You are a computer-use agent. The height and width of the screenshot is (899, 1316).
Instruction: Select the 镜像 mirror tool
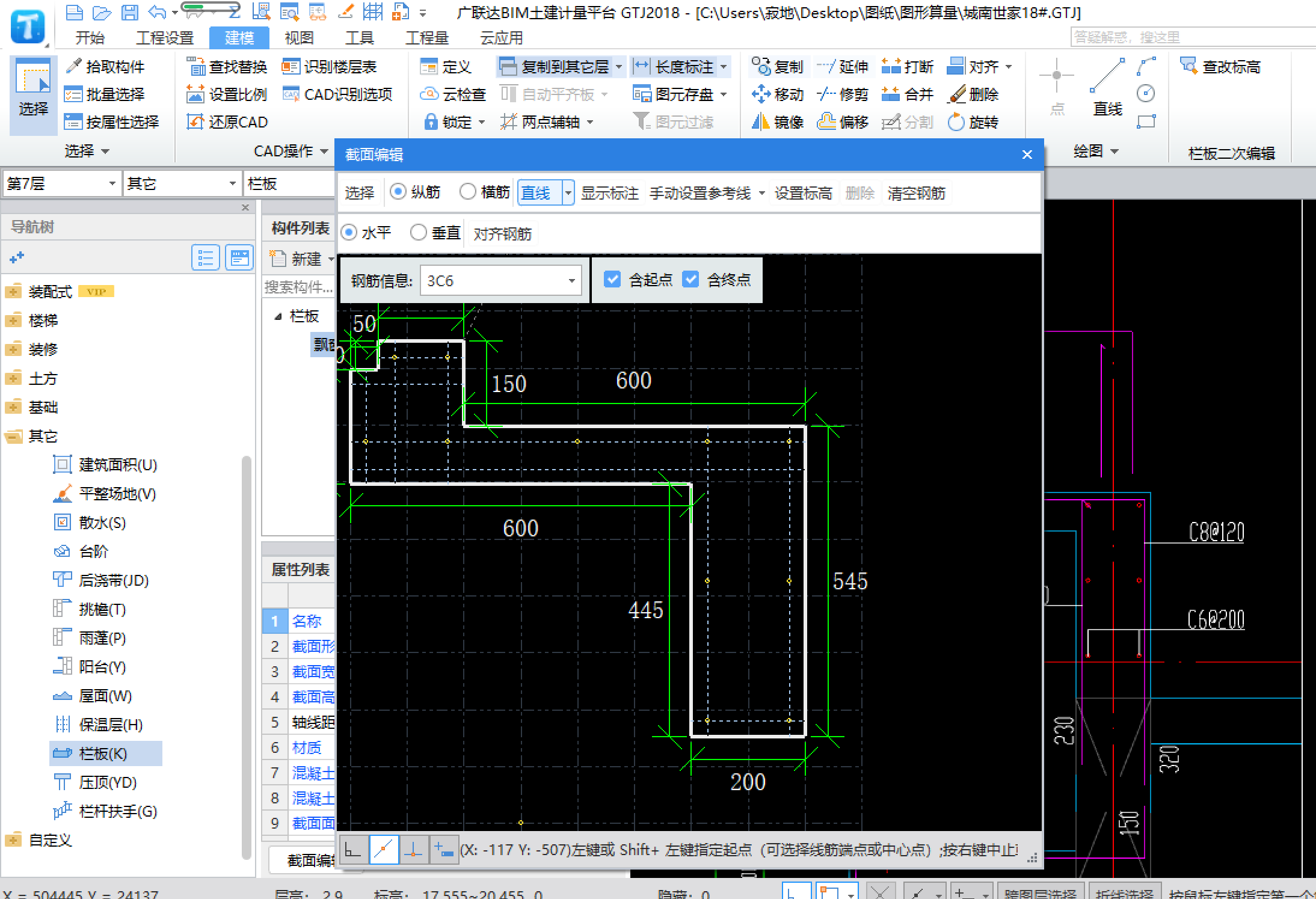point(778,122)
